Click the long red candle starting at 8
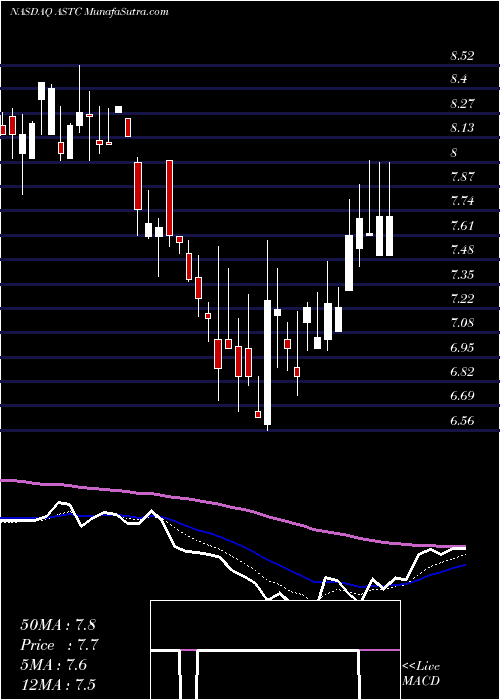500x700 pixels. (x=170, y=198)
